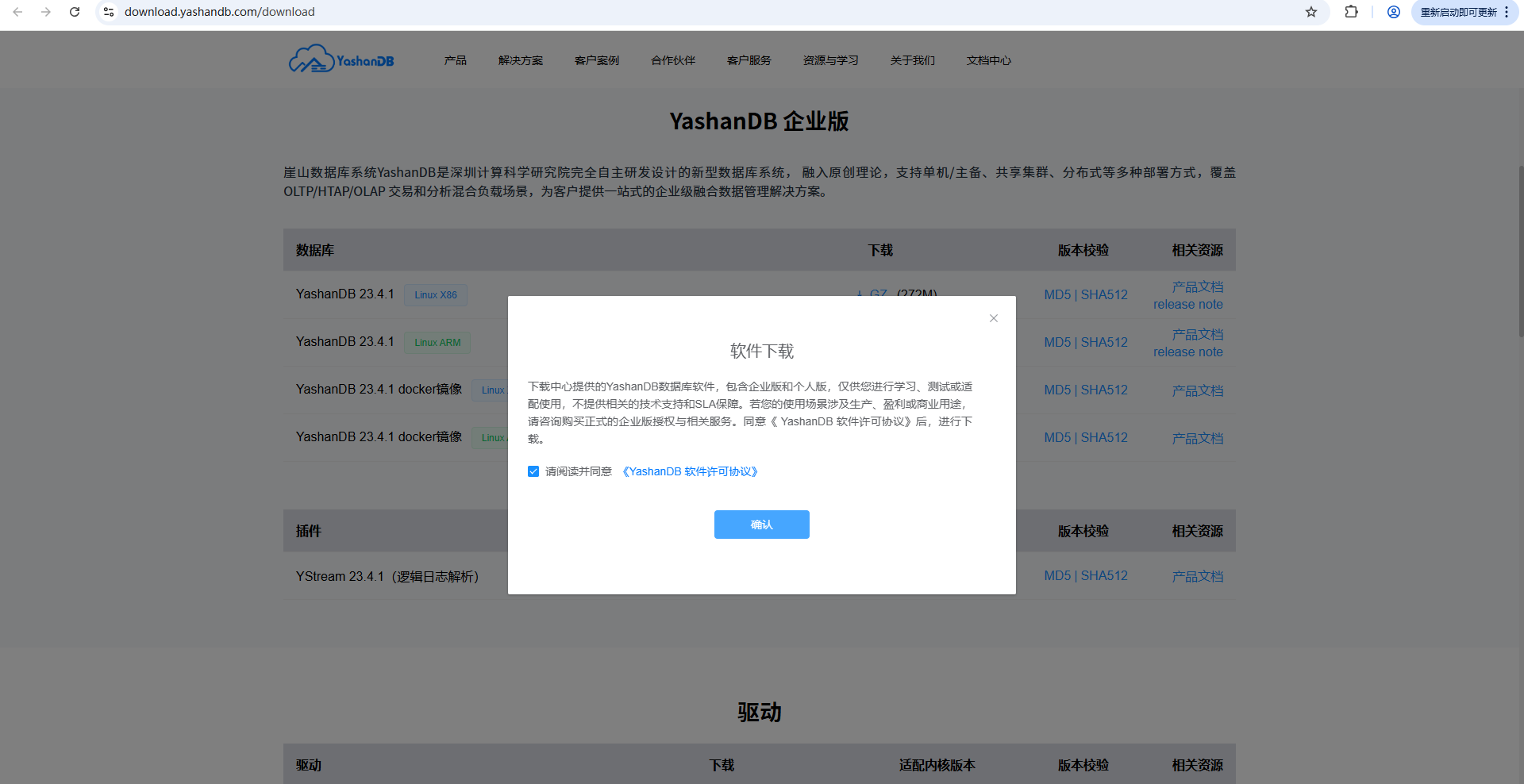
Task: Uncheck the 请阅读并同意 license agreement checkbox
Action: click(x=533, y=471)
